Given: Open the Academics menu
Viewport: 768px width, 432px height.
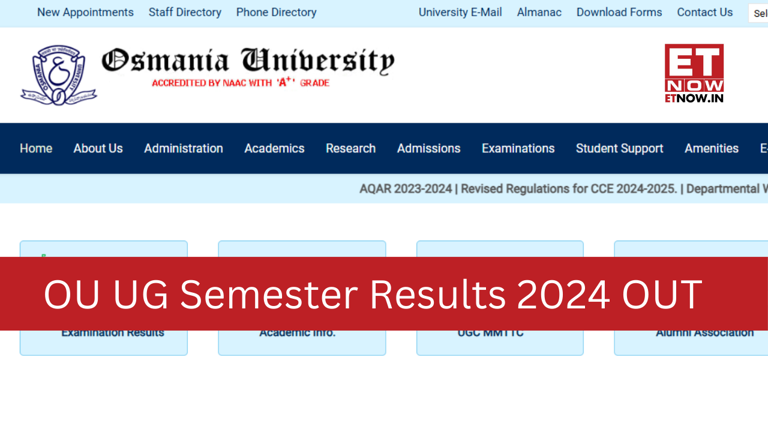Looking at the screenshot, I should pyautogui.click(x=274, y=148).
